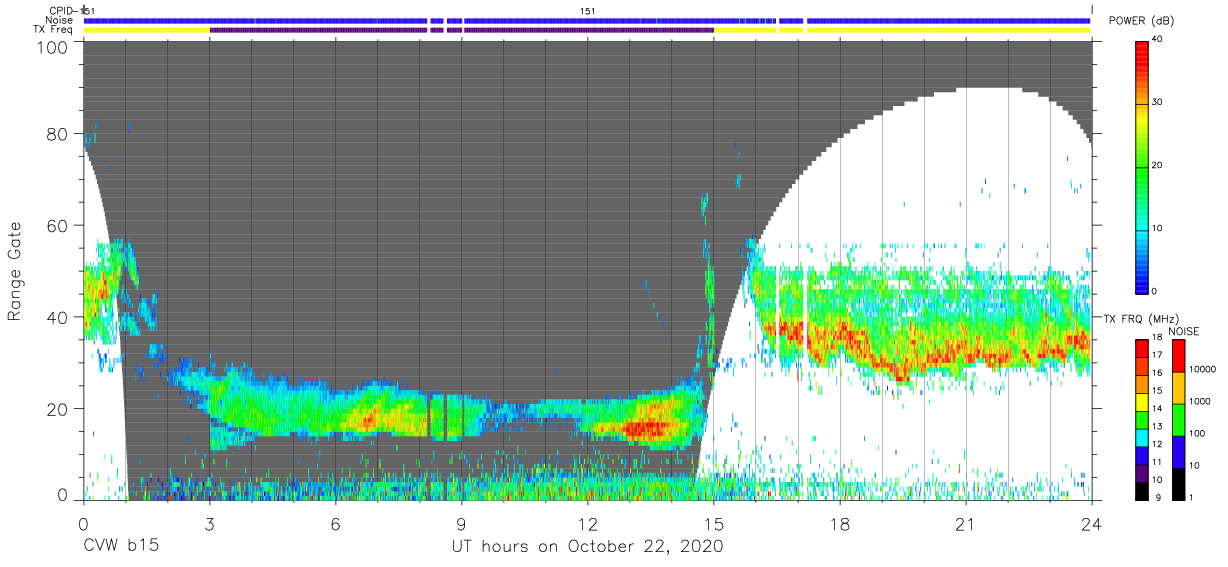
Task: Click the 40 label on power scale
Action: coord(1158,40)
